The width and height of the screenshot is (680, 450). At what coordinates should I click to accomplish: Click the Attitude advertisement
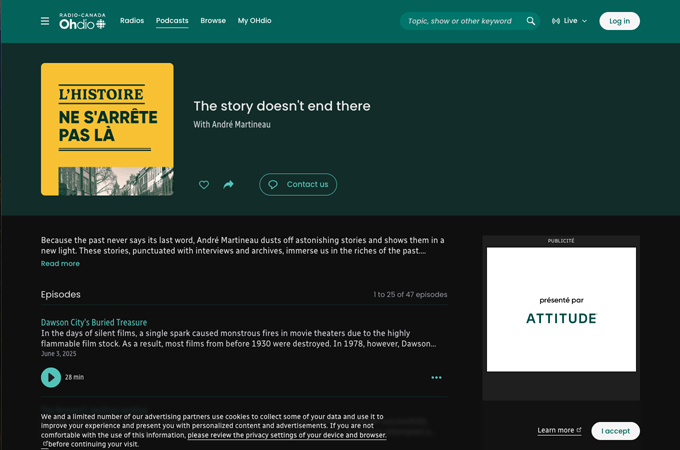[x=561, y=309]
